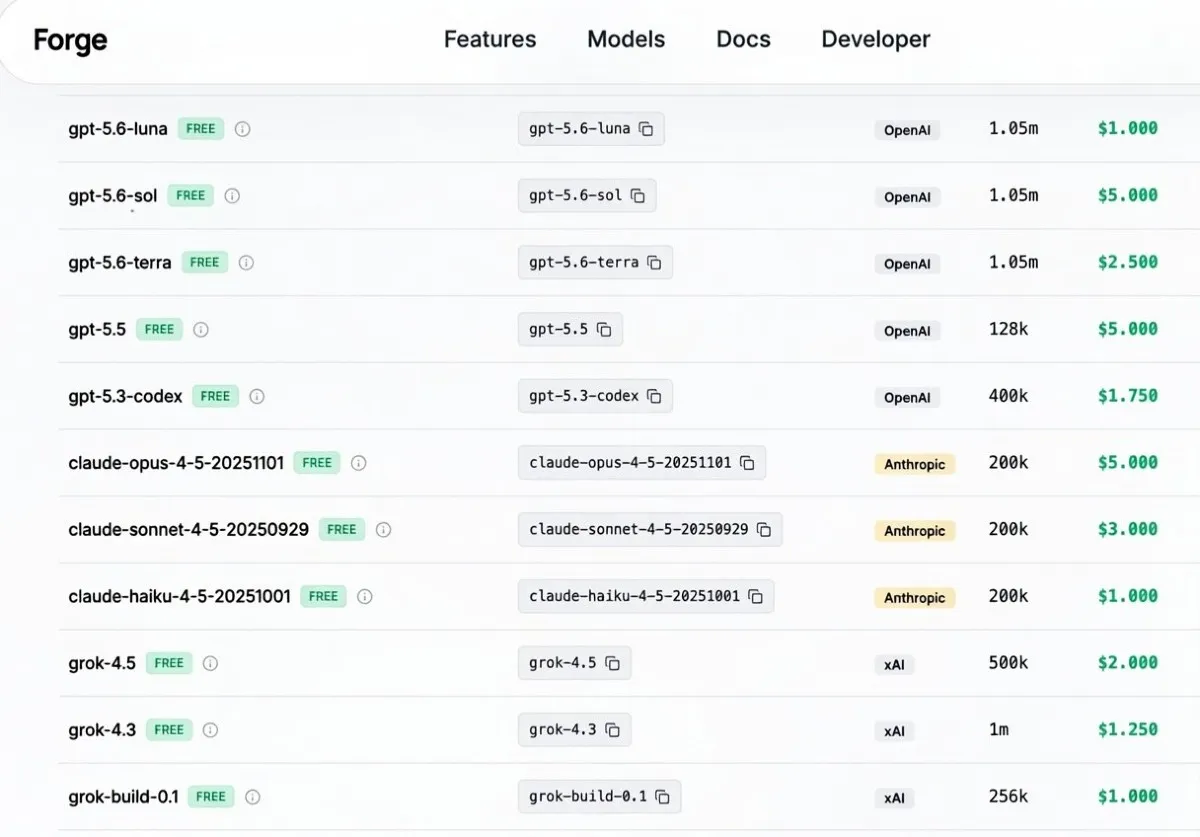Copy the gpt-5.6-sol model ID
The height and width of the screenshot is (837, 1200).
[638, 196]
